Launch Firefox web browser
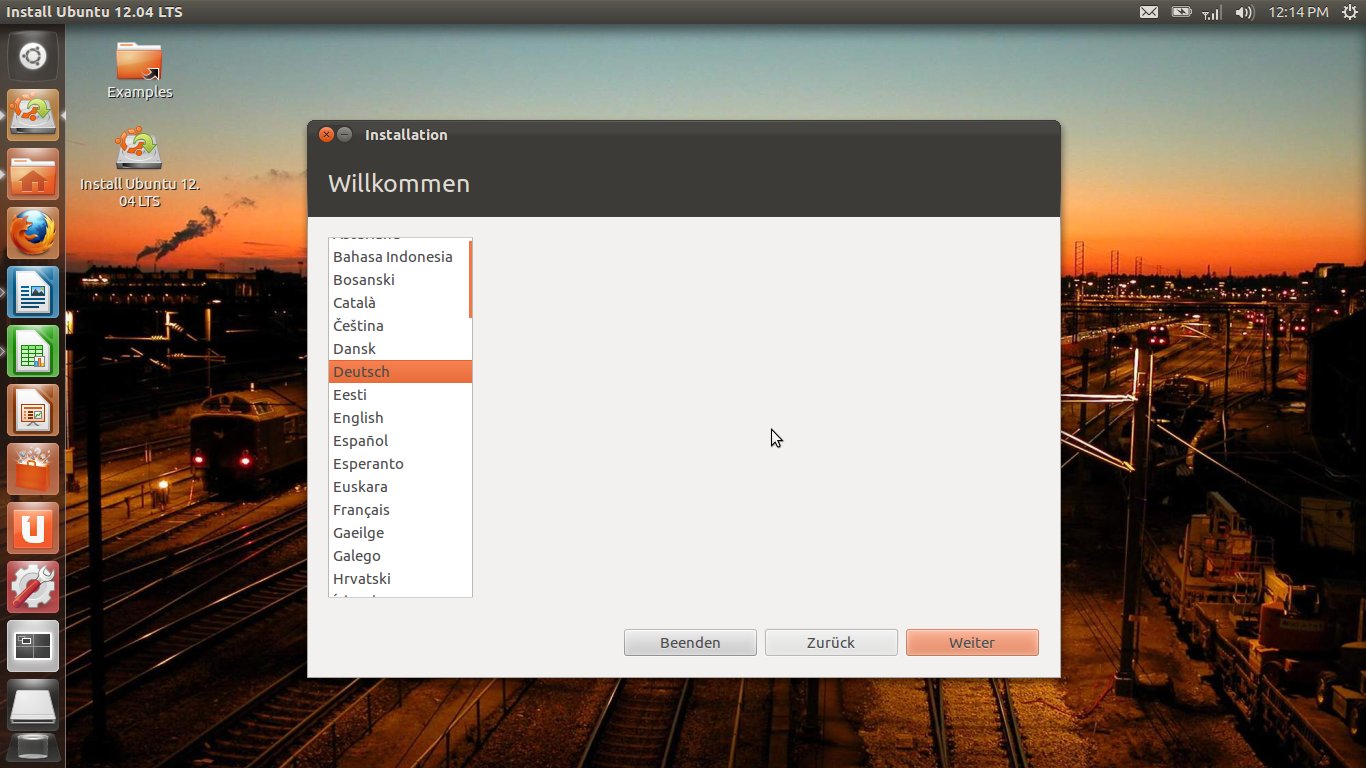 click(33, 233)
